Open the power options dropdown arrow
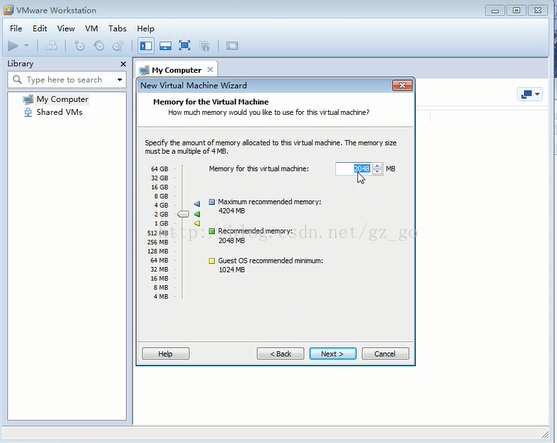Image resolution: width=557 pixels, height=443 pixels. coord(26,46)
